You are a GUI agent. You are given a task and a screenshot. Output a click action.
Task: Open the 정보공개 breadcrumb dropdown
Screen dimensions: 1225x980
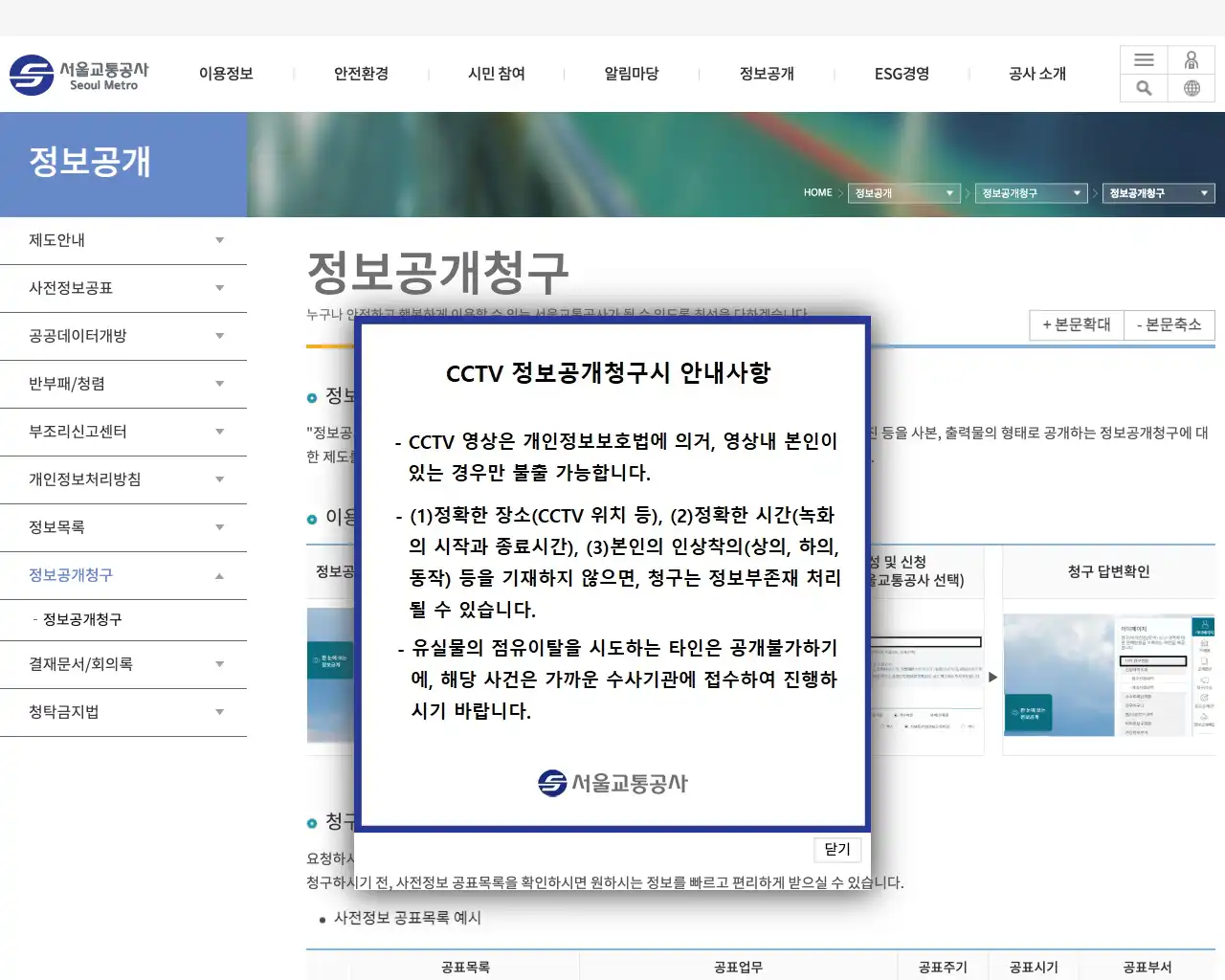pos(904,193)
